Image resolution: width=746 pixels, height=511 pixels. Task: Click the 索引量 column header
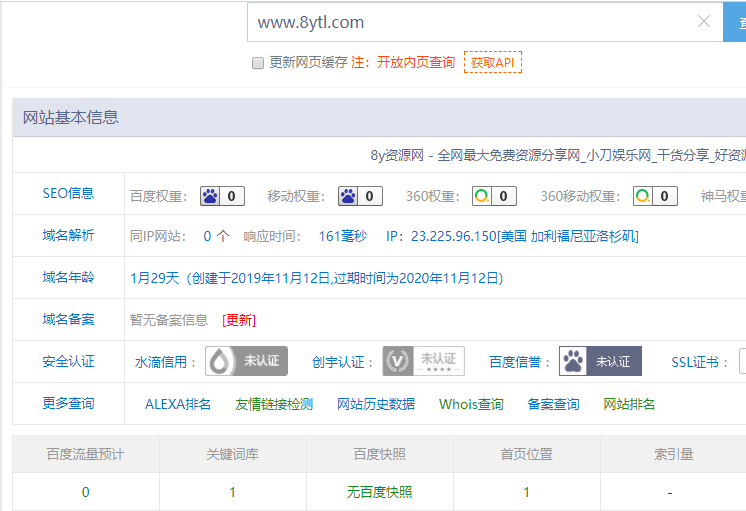(674, 454)
